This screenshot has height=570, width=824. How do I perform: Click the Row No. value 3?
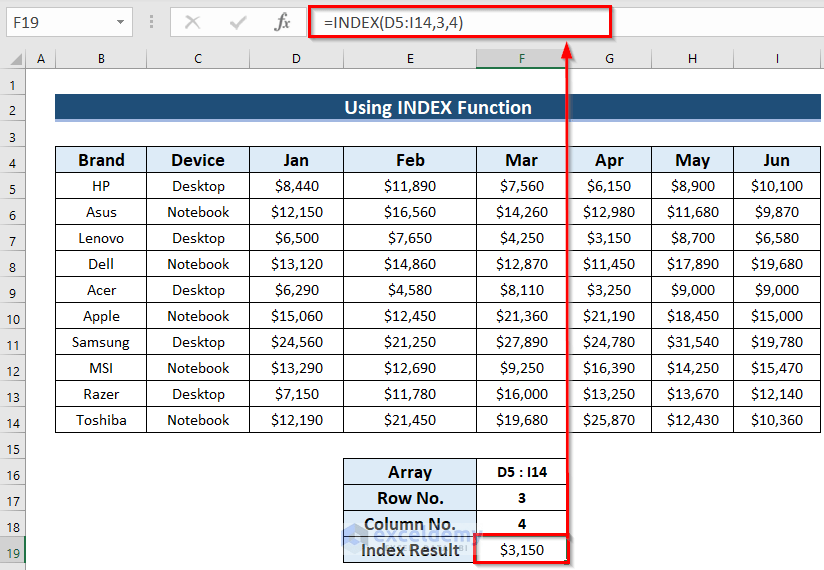coord(521,498)
